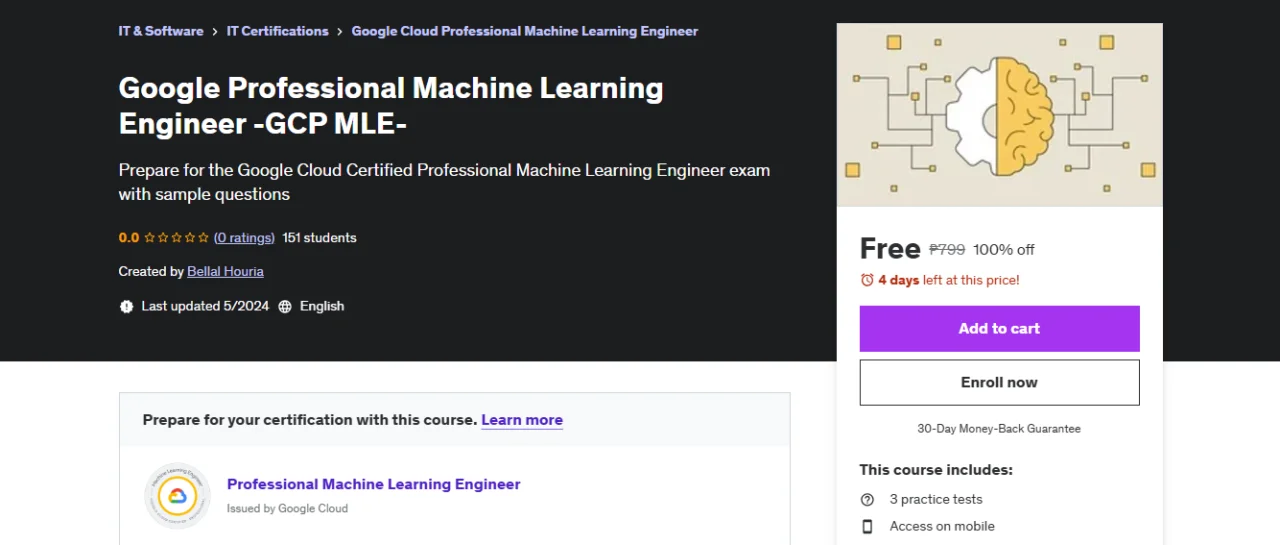Click the 'This course includes:' heading

[x=936, y=469]
